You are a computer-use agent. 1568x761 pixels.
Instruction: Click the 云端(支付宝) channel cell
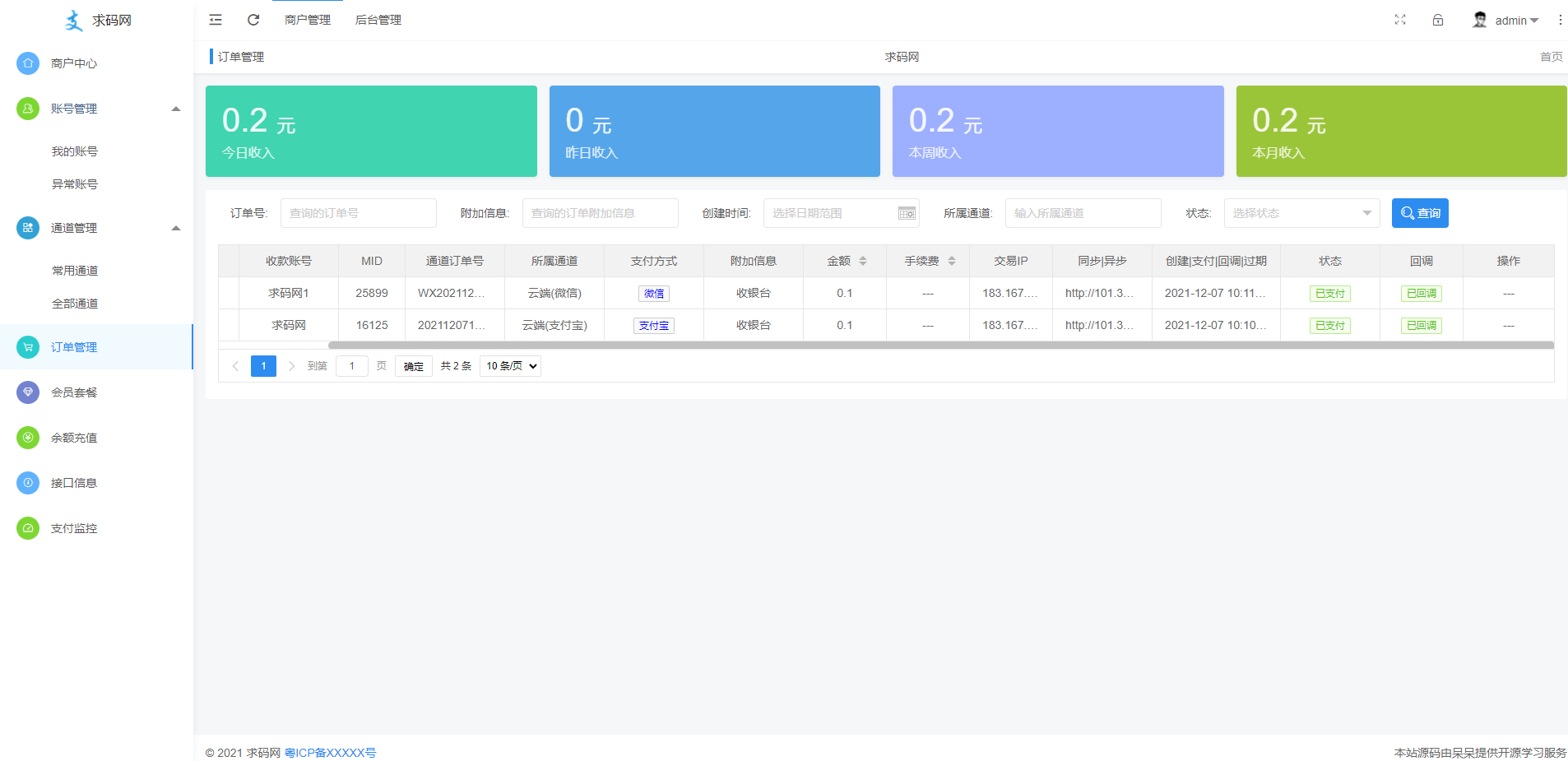click(x=554, y=325)
